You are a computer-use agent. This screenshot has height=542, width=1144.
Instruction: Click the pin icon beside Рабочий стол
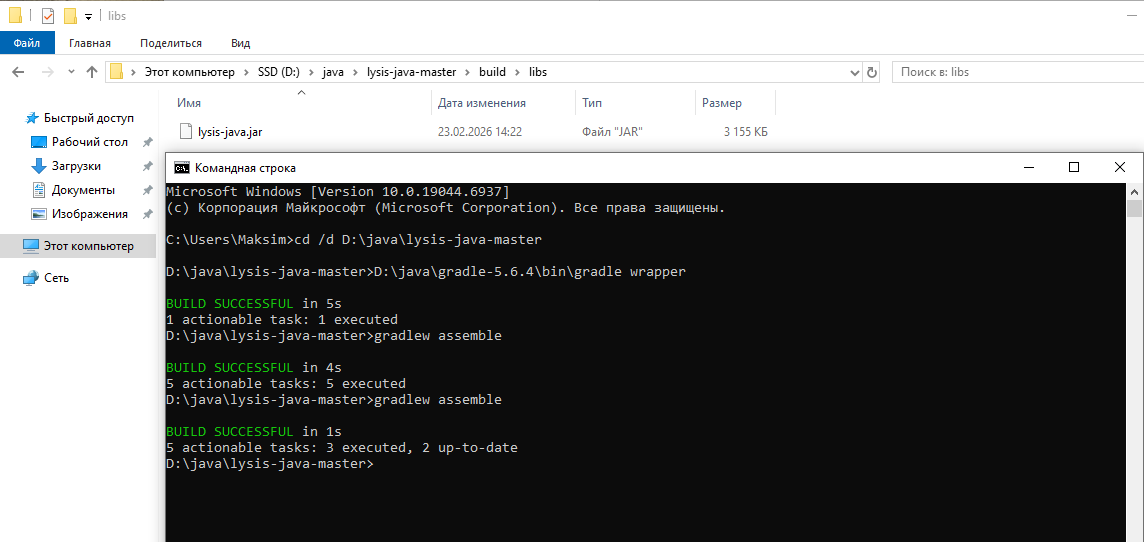point(148,142)
